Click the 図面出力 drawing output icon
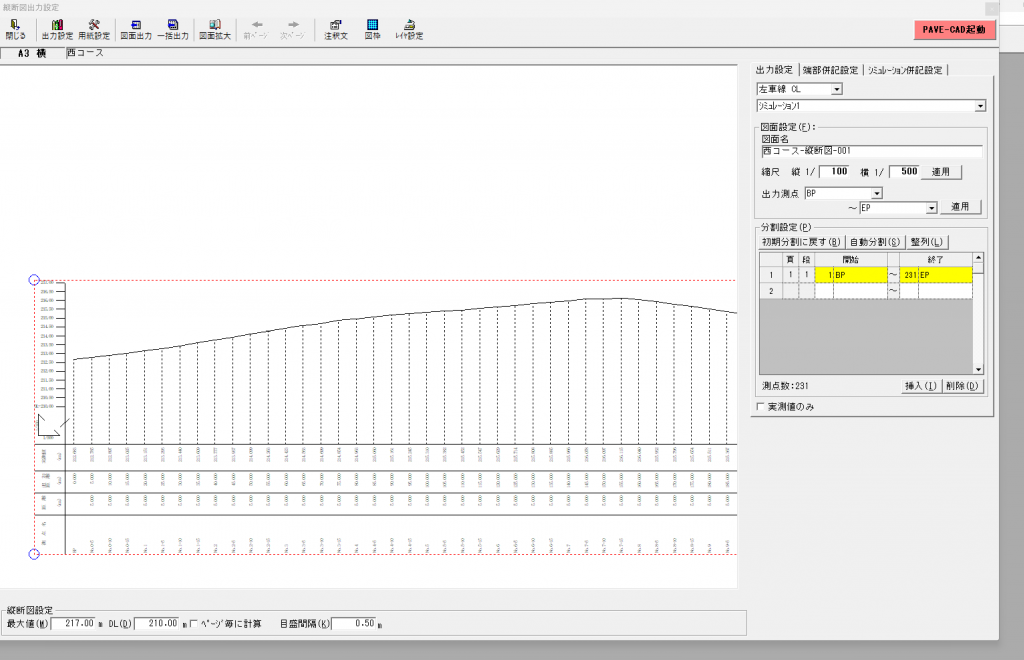1024x660 pixels. [x=136, y=29]
